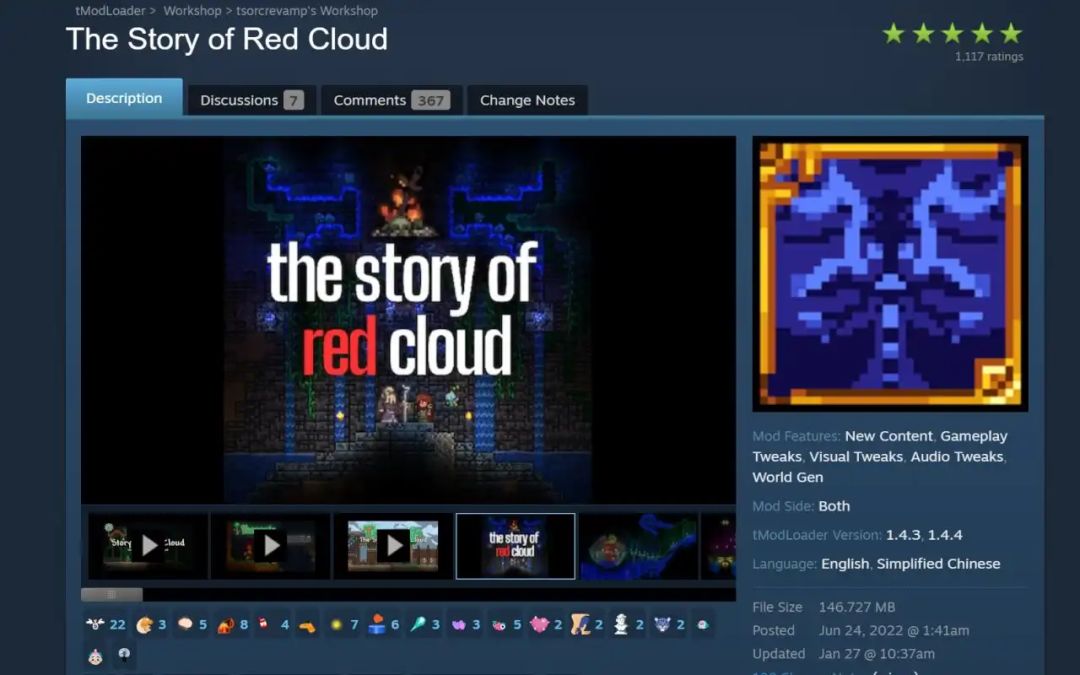Click the brain award icon with 5 count
1080x675 pixels.
point(185,624)
